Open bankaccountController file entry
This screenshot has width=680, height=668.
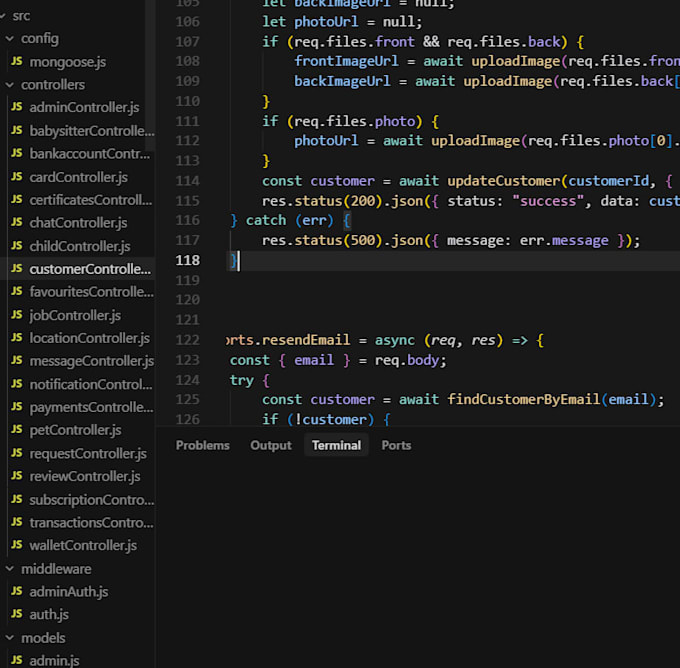(90, 154)
